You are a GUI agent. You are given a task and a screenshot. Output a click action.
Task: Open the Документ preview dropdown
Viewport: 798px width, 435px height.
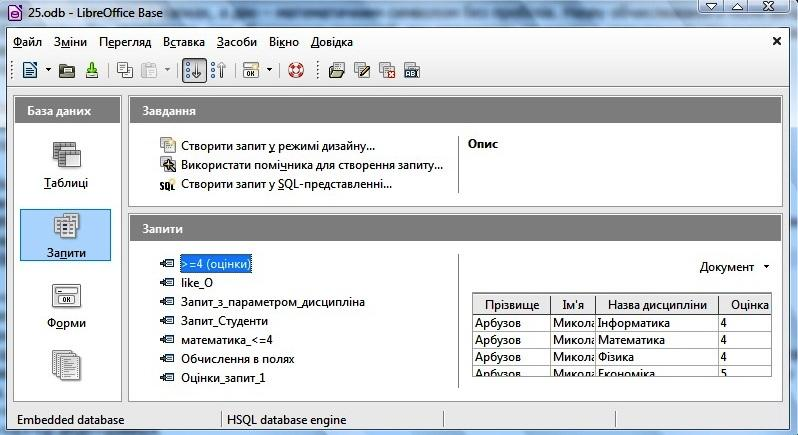click(734, 267)
